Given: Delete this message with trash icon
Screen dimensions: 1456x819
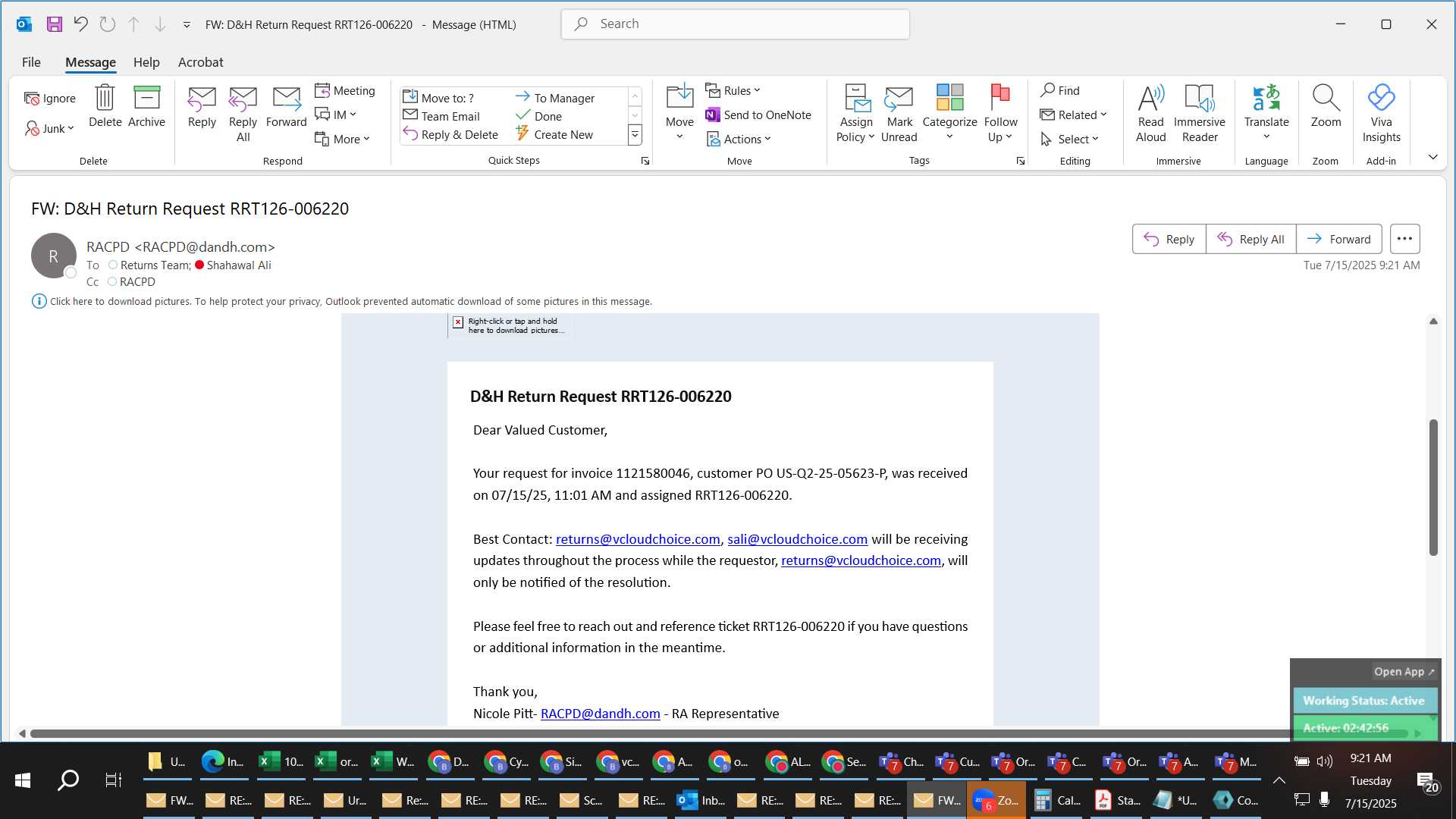Looking at the screenshot, I should point(105,106).
